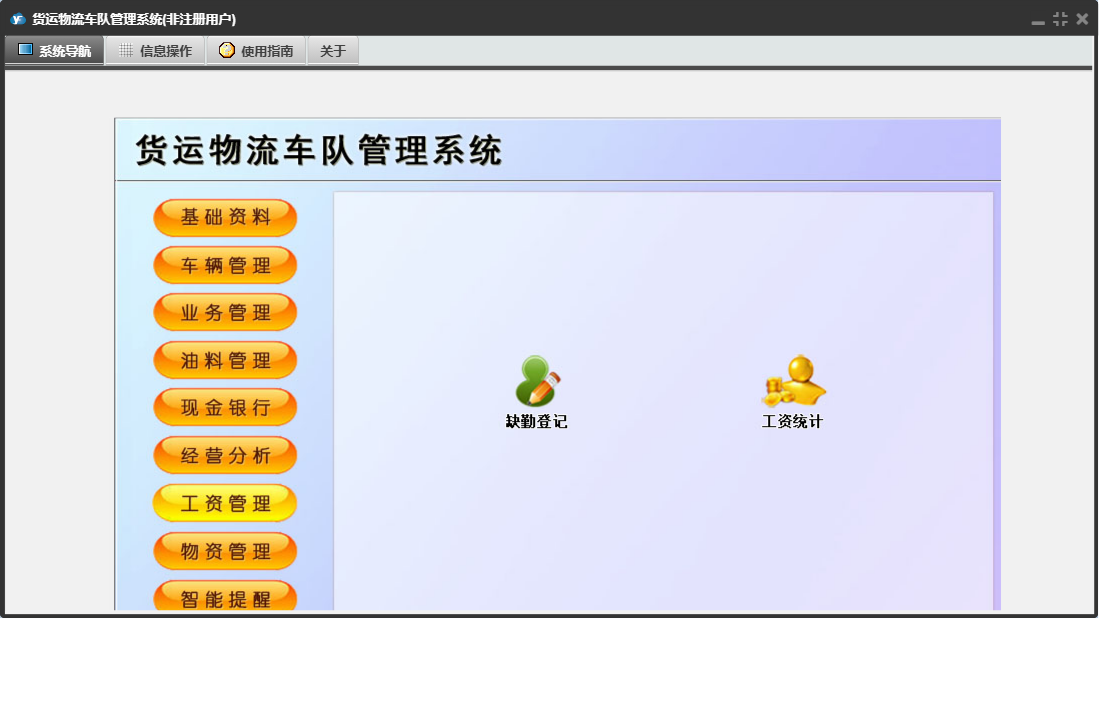Go to 油料管理 section
Viewport: 1099px width, 723px height.
pyautogui.click(x=225, y=361)
